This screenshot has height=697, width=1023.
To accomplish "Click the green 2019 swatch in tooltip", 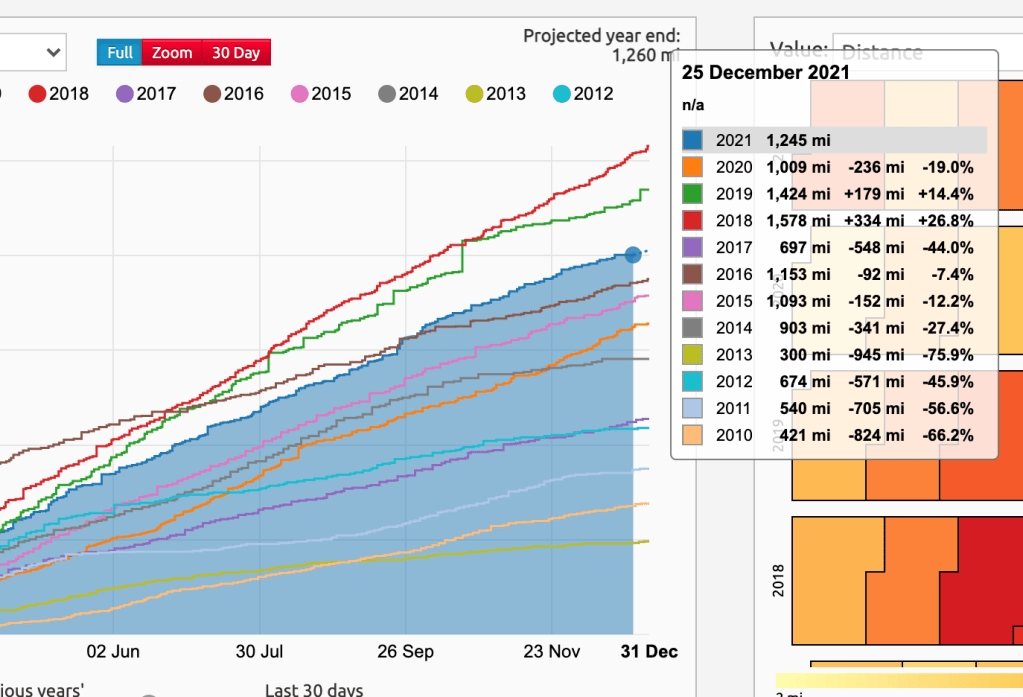I will (x=694, y=194).
